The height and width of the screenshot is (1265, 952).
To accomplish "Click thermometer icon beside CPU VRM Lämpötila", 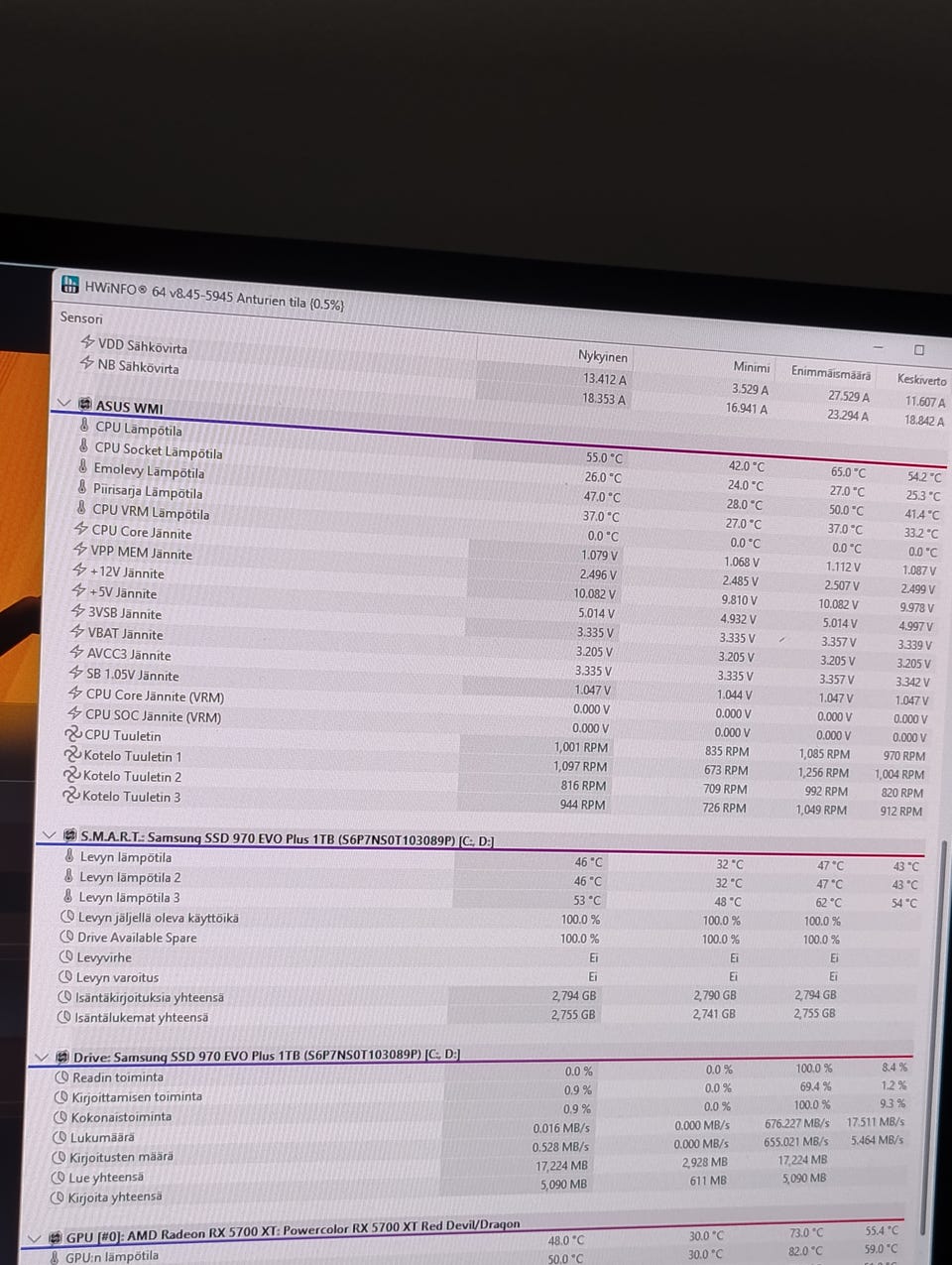I will click(x=81, y=507).
